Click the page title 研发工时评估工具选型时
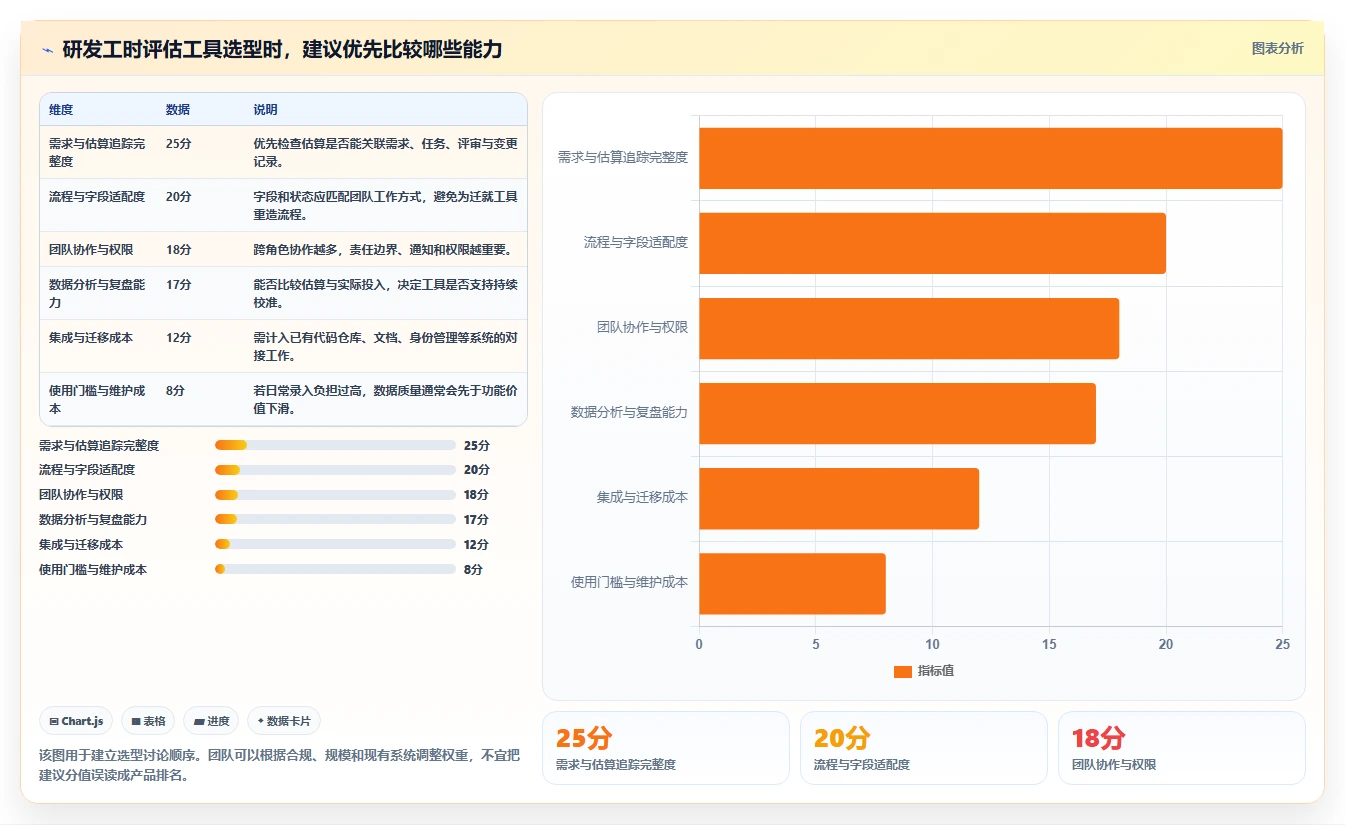Image resolution: width=1345 pixels, height=825 pixels. [282, 49]
